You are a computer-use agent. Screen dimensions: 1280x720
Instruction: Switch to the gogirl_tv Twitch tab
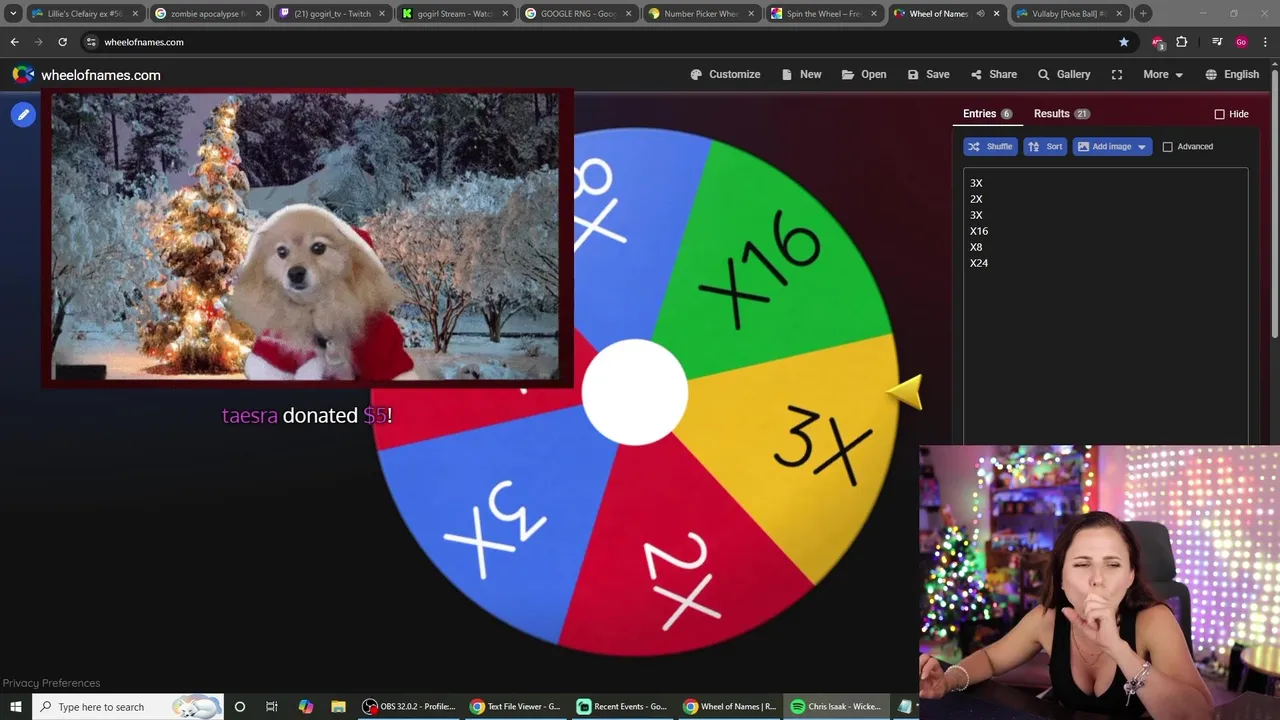point(333,14)
